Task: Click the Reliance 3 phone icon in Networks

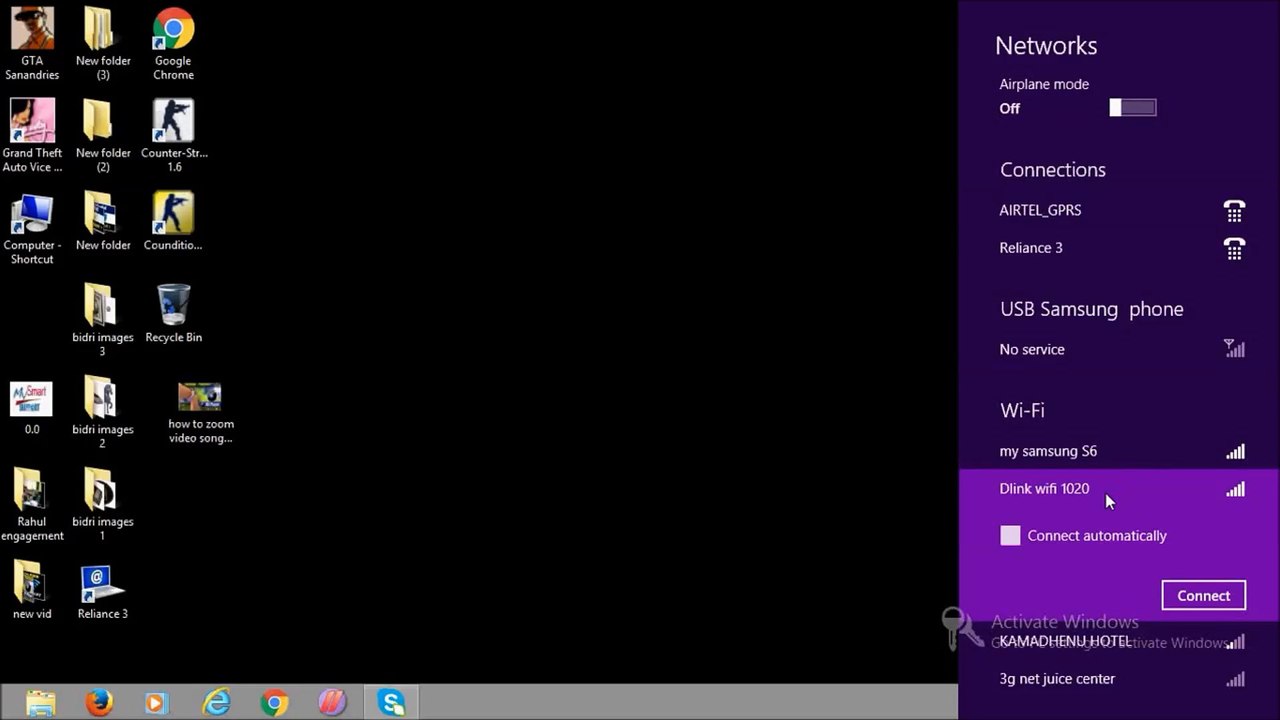Action: (1235, 248)
